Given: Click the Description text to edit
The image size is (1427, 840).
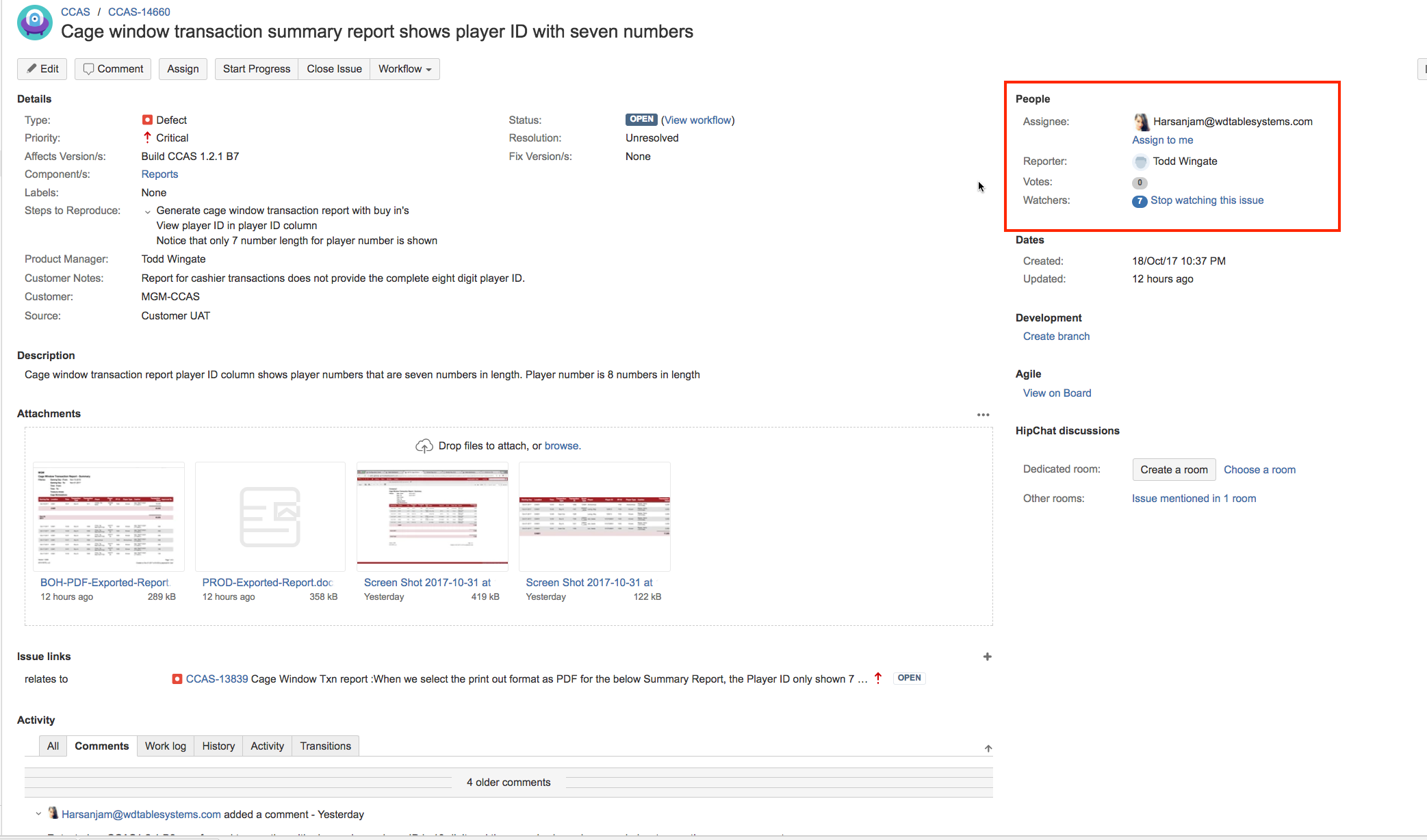Looking at the screenshot, I should coord(362,375).
